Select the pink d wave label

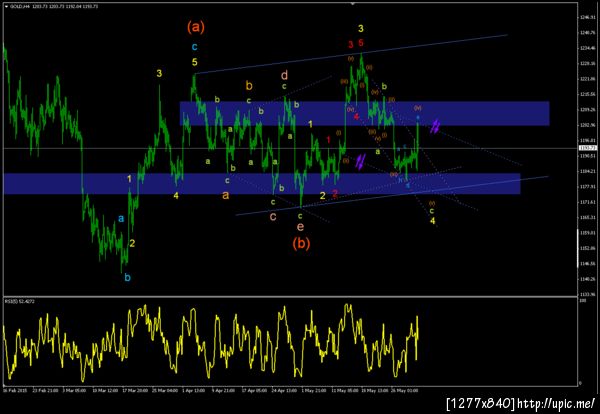[x=284, y=75]
